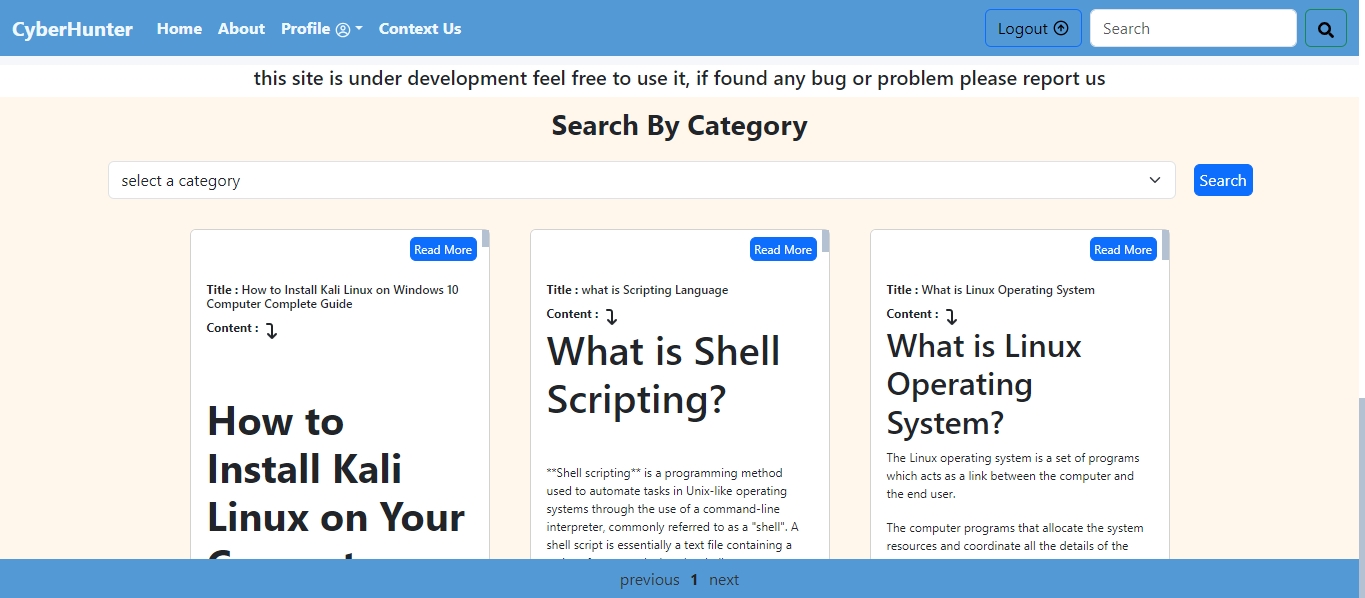Viewport: 1365px width, 598px height.
Task: Read More on Kali Linux install card
Action: [x=443, y=249]
